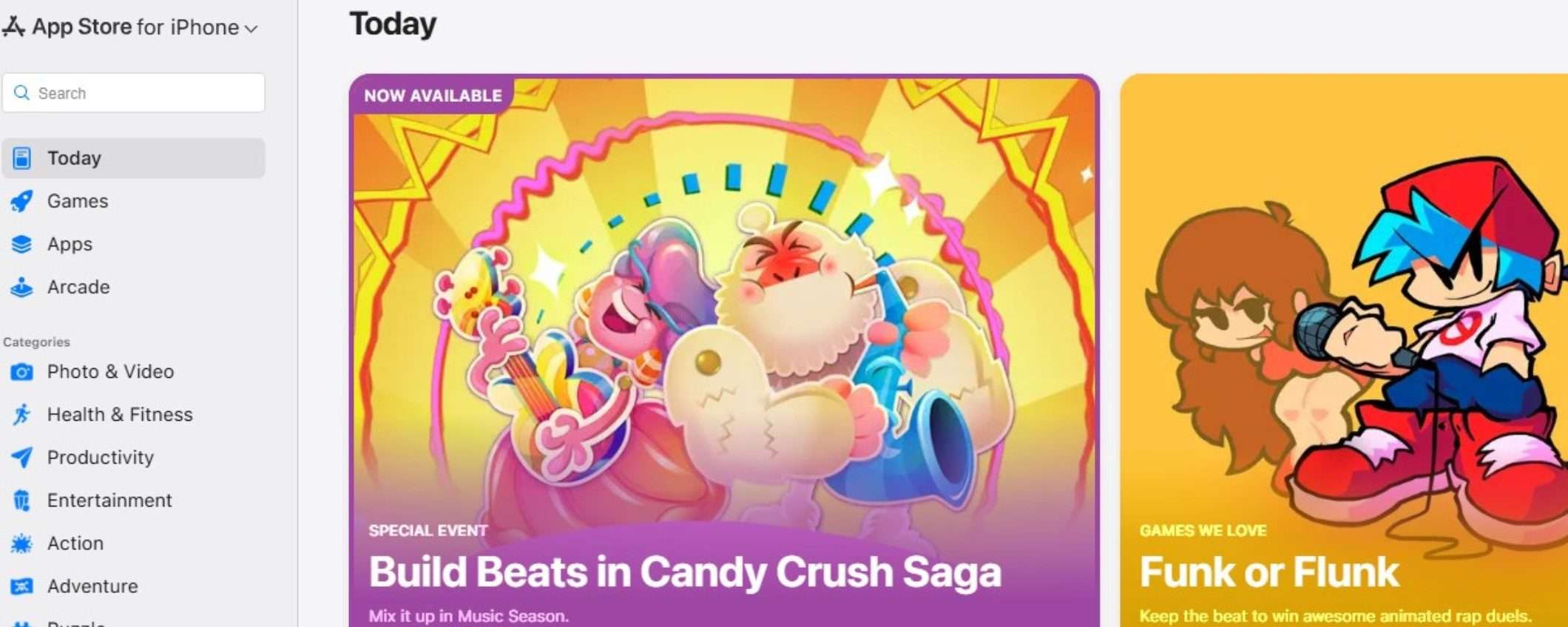Click the Apps layers icon
Screen dimensions: 1568x627
[x=21, y=244]
